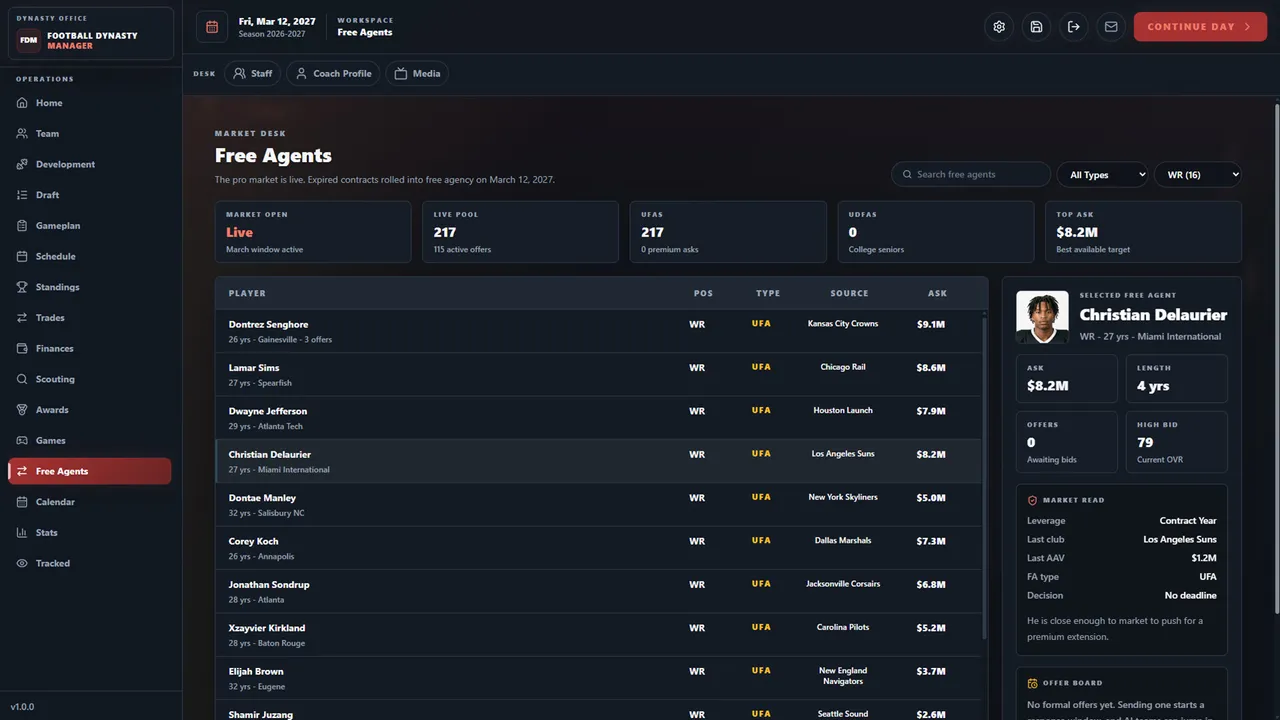Open settings gear icon

click(999, 27)
